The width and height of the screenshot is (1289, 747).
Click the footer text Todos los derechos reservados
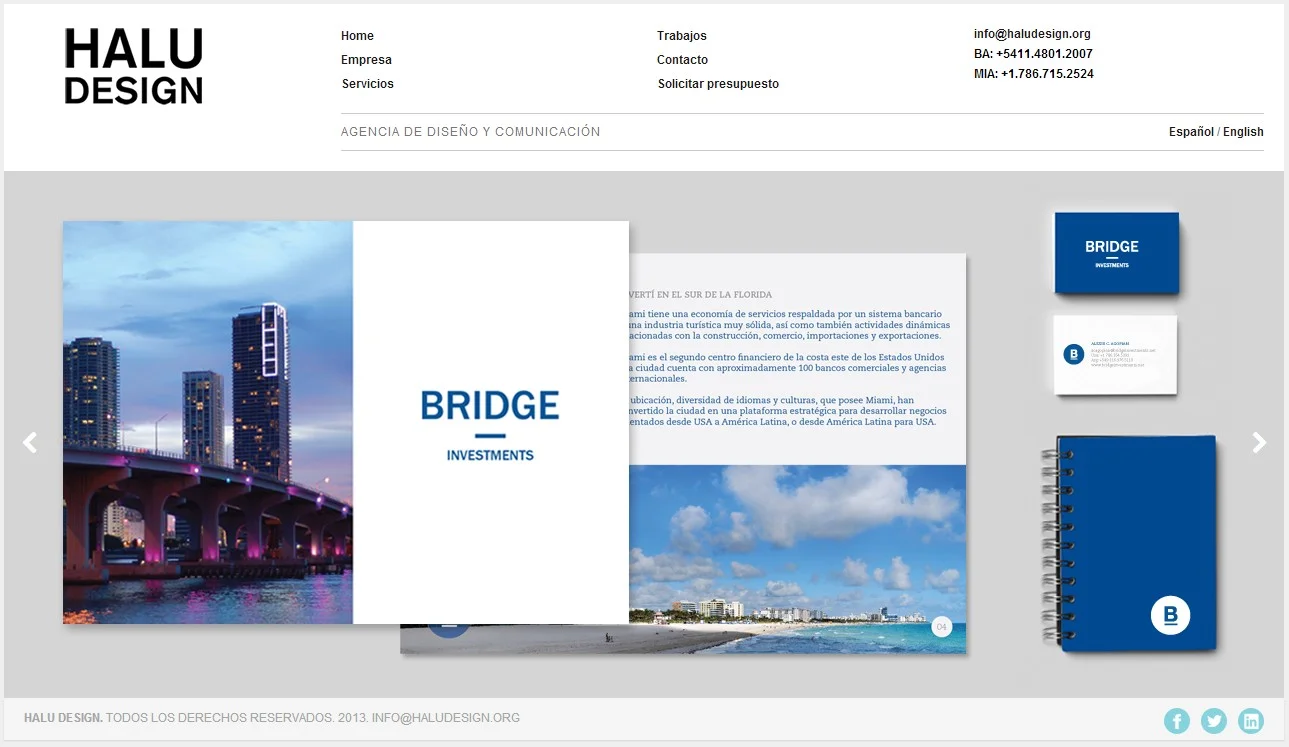220,718
